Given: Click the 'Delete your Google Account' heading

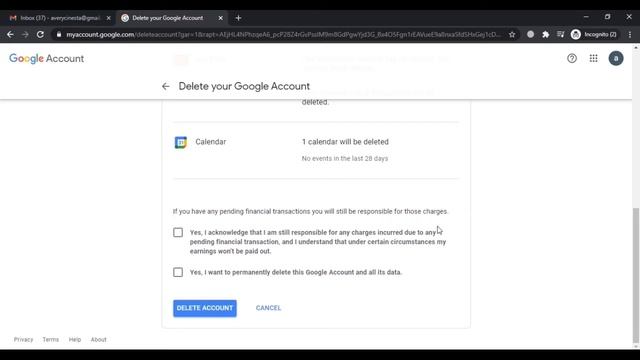Looking at the screenshot, I should pyautogui.click(x=244, y=87).
